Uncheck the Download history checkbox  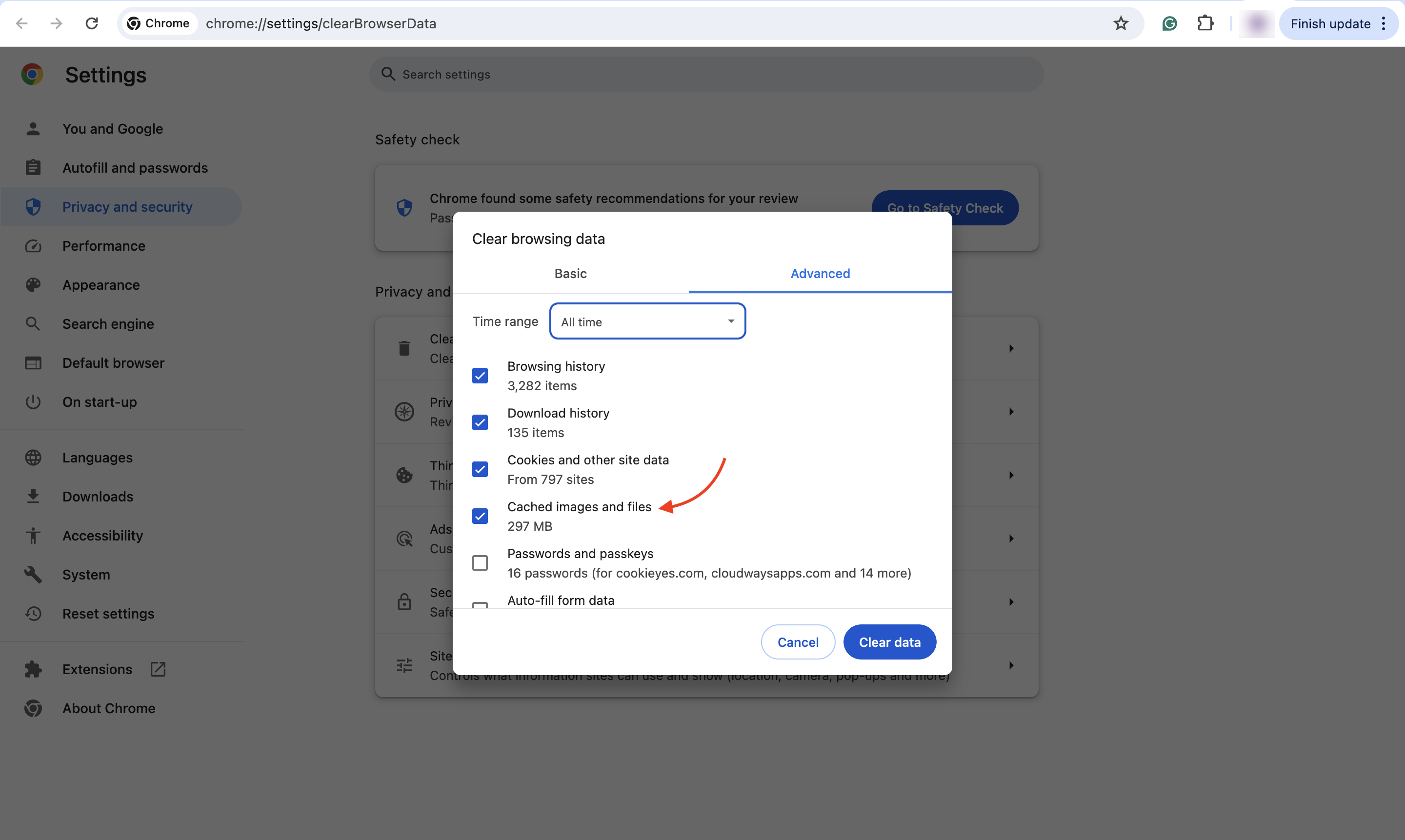coord(480,423)
